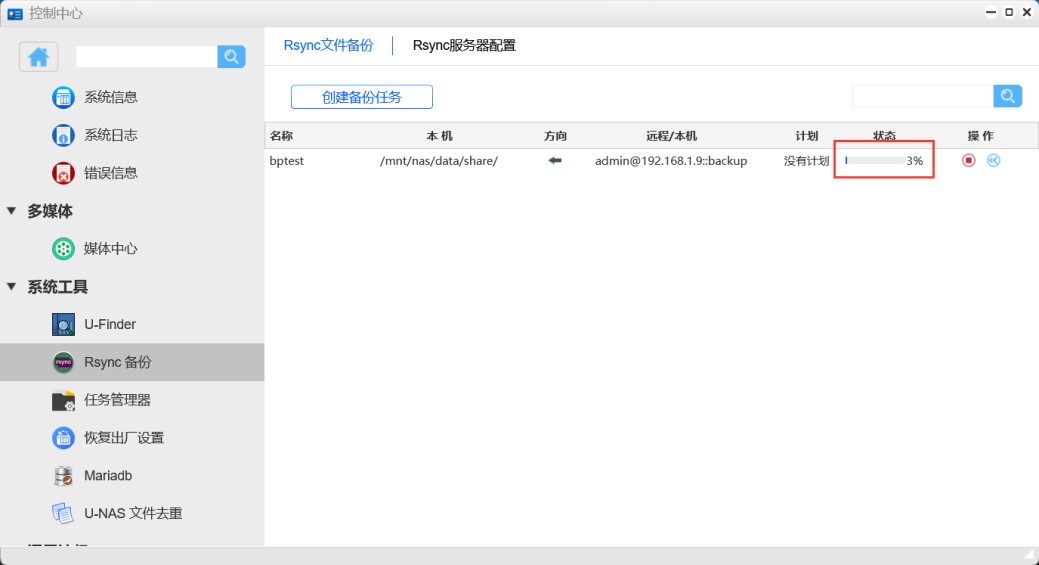Click the 系统日志 icon
Screen dimensions: 1039x565
63,135
